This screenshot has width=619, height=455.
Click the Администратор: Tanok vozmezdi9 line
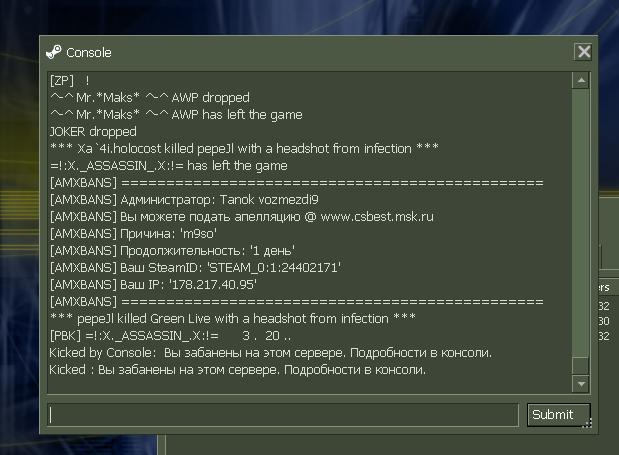point(184,200)
